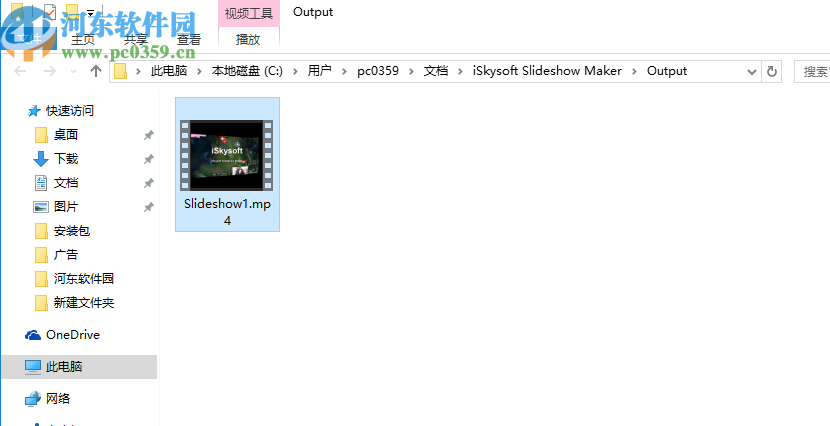Click the pin icon next to 文档

(149, 184)
